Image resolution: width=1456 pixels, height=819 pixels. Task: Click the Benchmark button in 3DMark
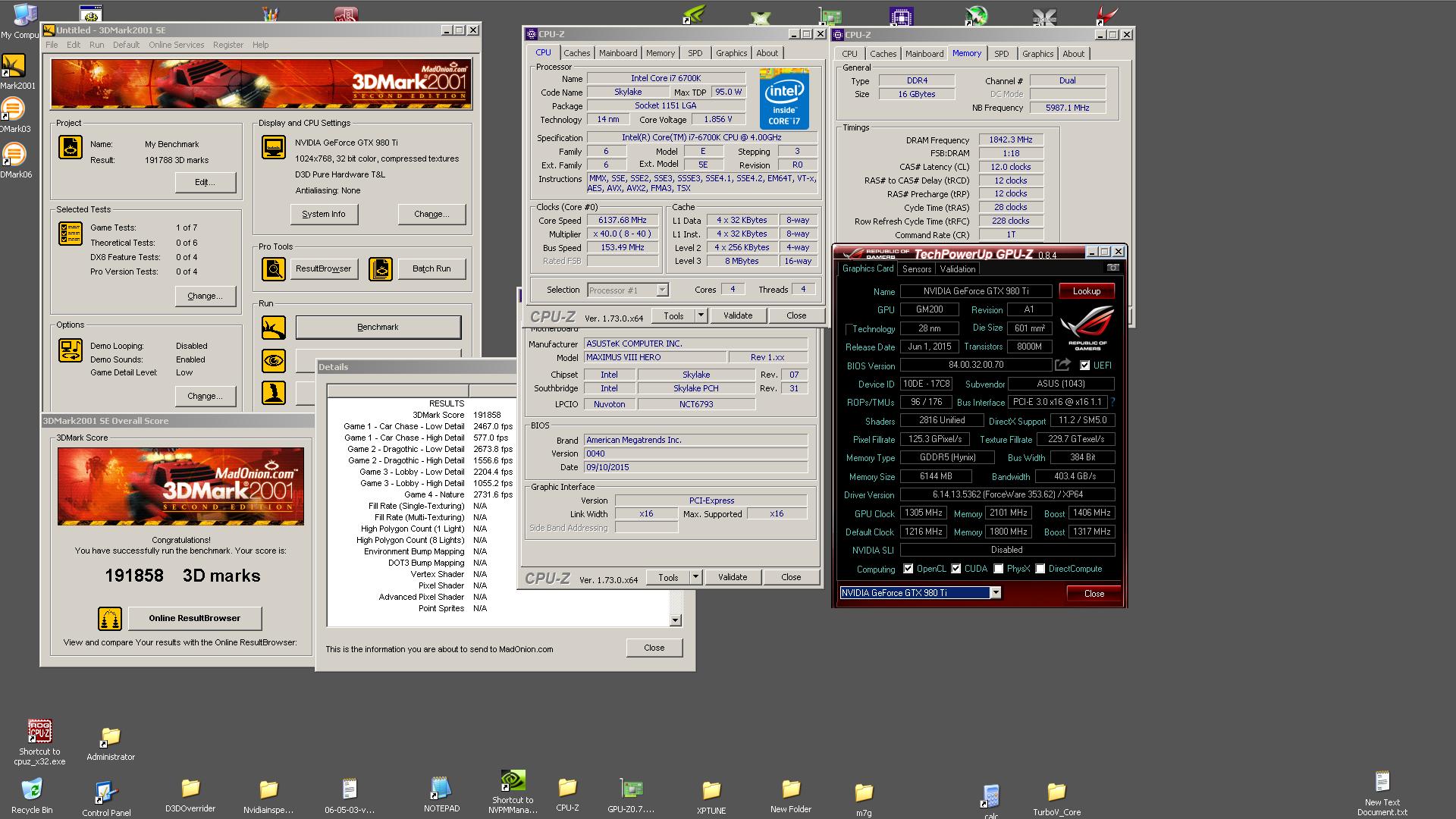click(x=378, y=327)
